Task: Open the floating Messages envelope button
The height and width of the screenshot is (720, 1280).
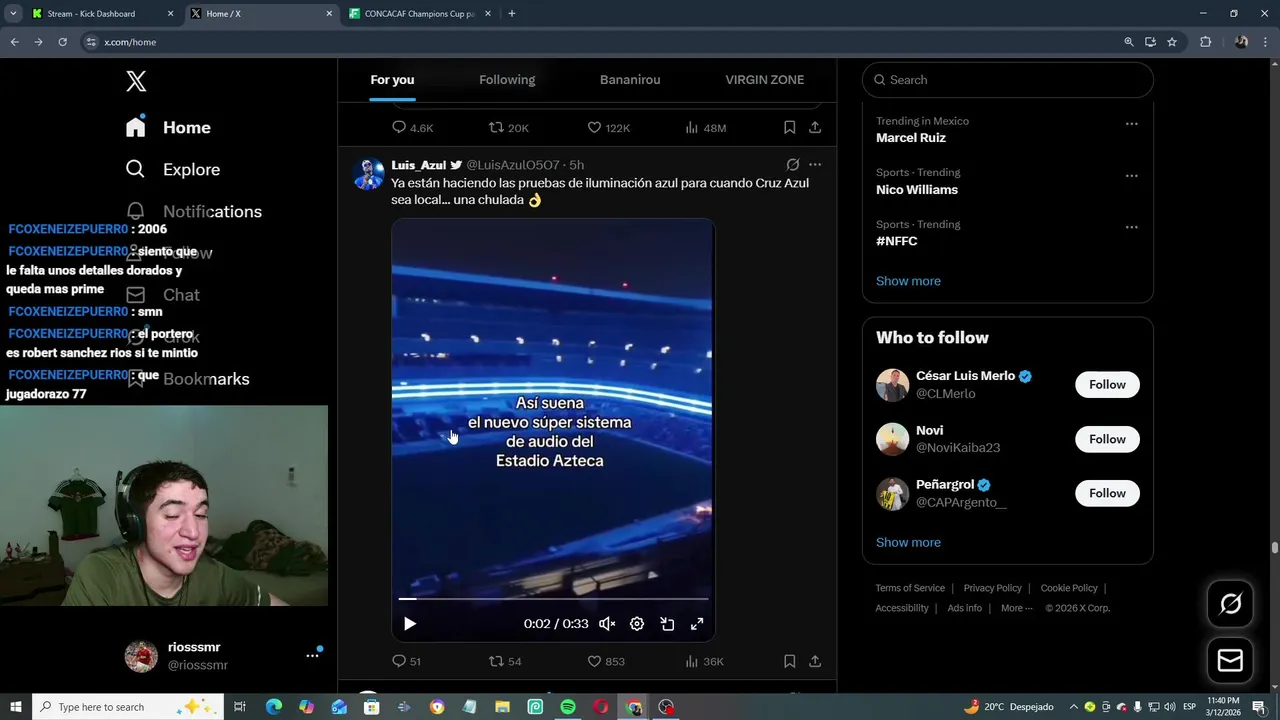Action: [1230, 661]
